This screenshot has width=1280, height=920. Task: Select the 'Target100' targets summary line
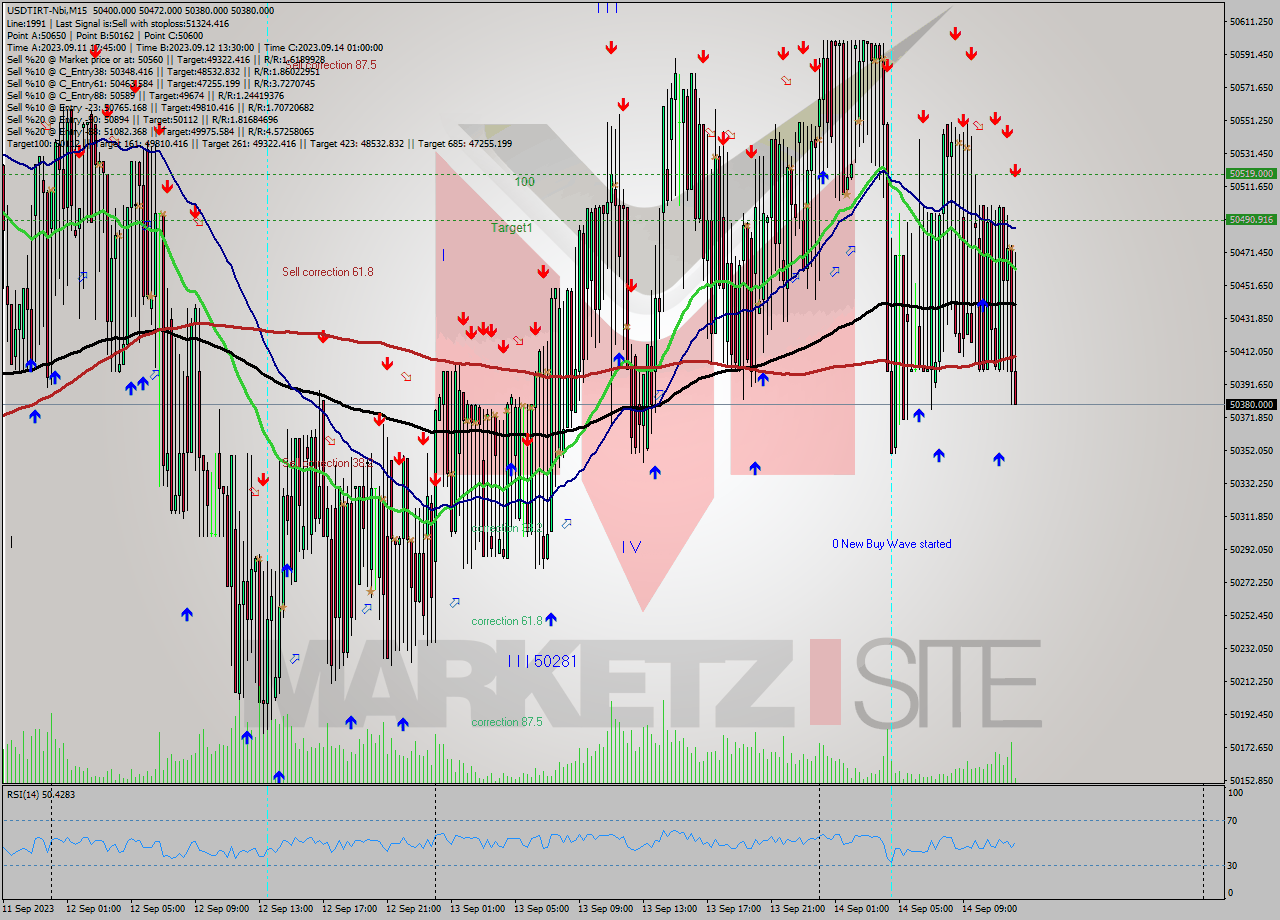click(259, 143)
